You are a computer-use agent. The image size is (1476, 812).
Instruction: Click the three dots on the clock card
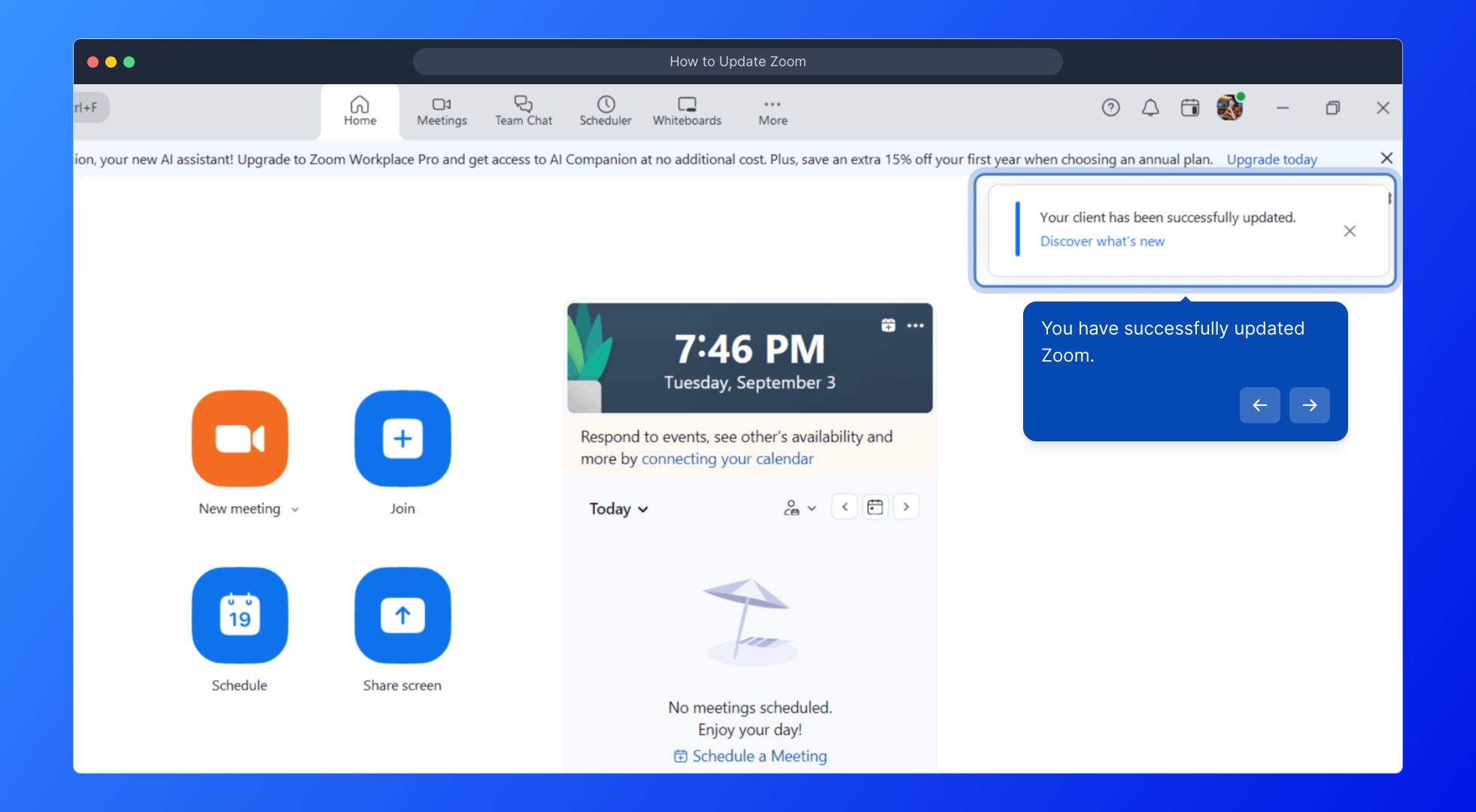916,326
